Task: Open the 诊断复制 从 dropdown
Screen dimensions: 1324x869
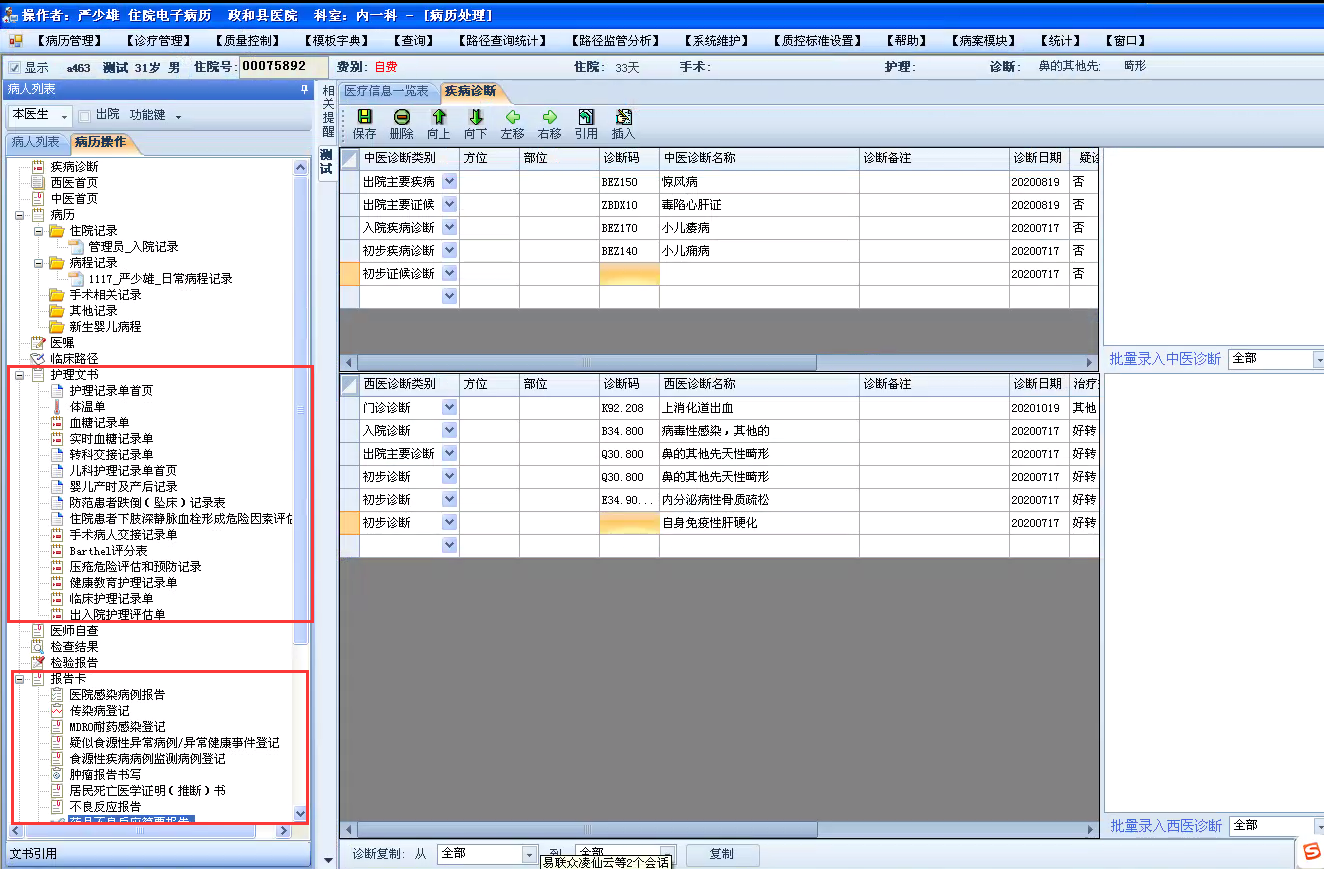Action: (x=529, y=854)
